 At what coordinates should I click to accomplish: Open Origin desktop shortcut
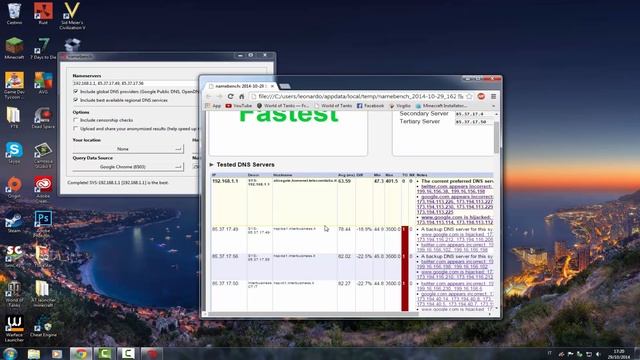click(x=14, y=187)
